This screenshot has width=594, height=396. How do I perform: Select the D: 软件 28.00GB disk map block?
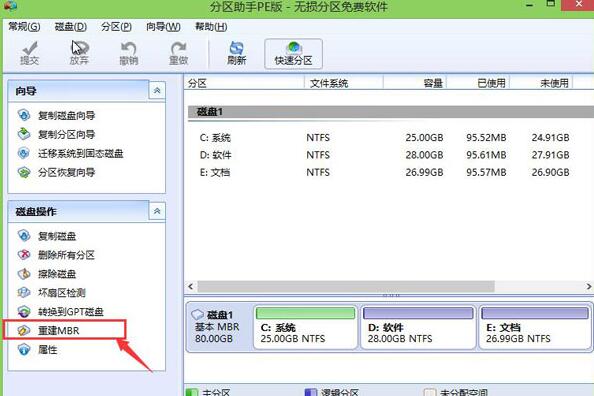[x=418, y=327]
